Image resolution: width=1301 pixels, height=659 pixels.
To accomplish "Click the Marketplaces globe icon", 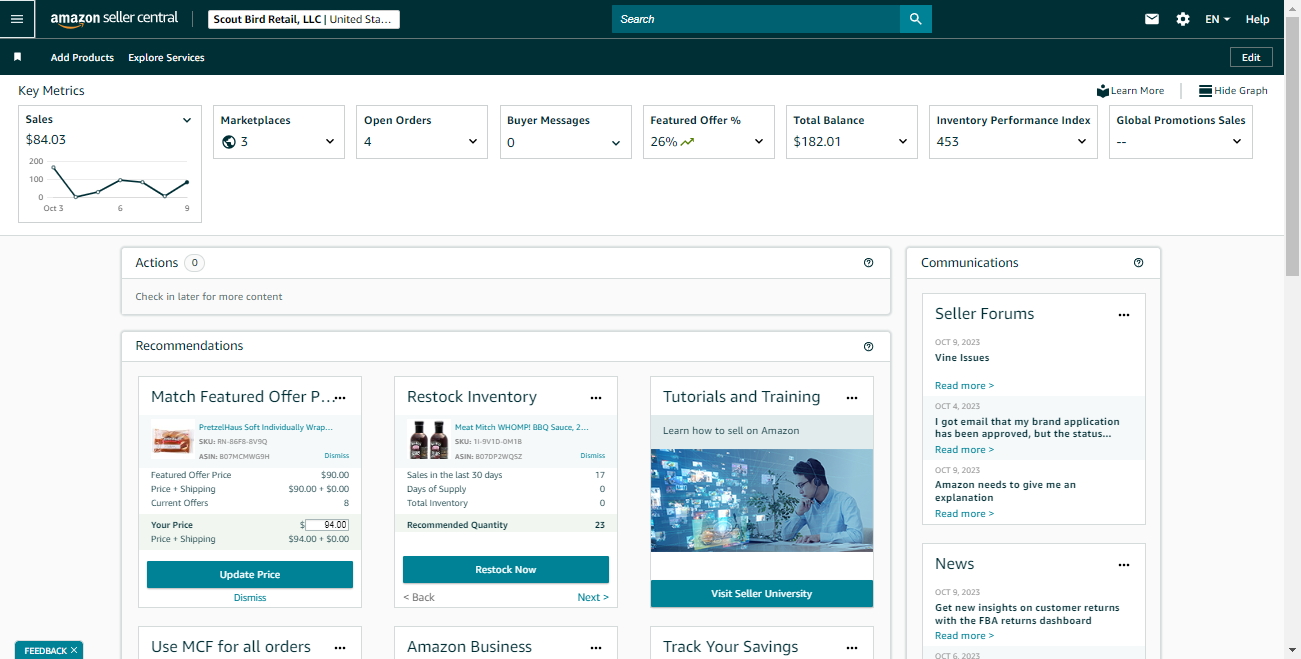I will (229, 141).
